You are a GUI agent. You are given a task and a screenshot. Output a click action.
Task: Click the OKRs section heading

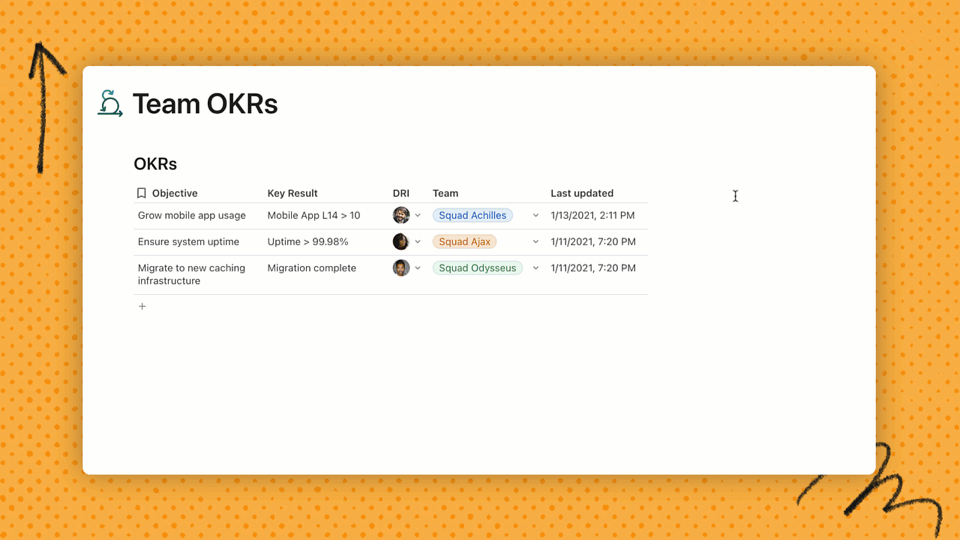click(x=156, y=163)
